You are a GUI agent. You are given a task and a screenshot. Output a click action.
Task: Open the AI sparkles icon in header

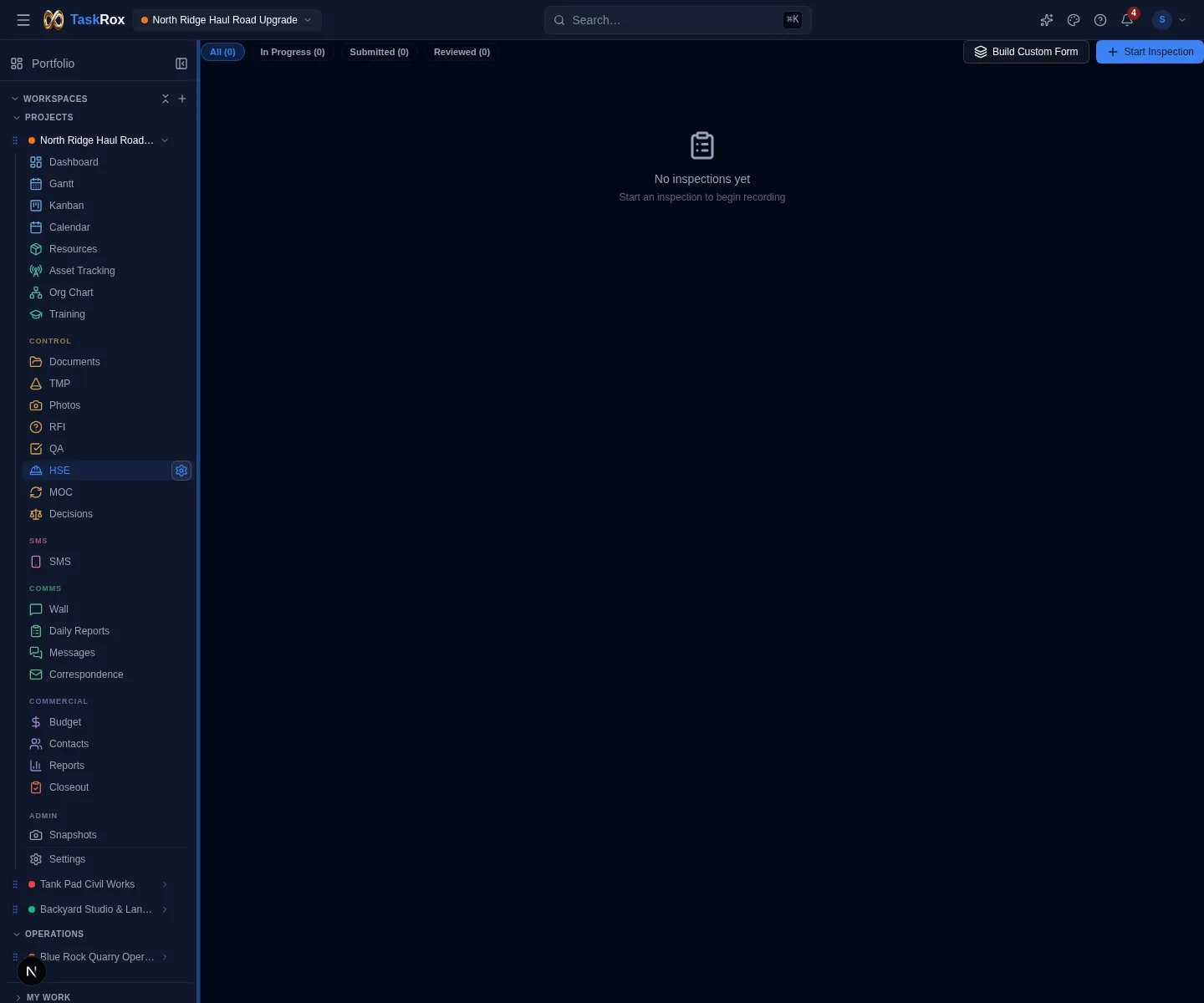[x=1047, y=20]
